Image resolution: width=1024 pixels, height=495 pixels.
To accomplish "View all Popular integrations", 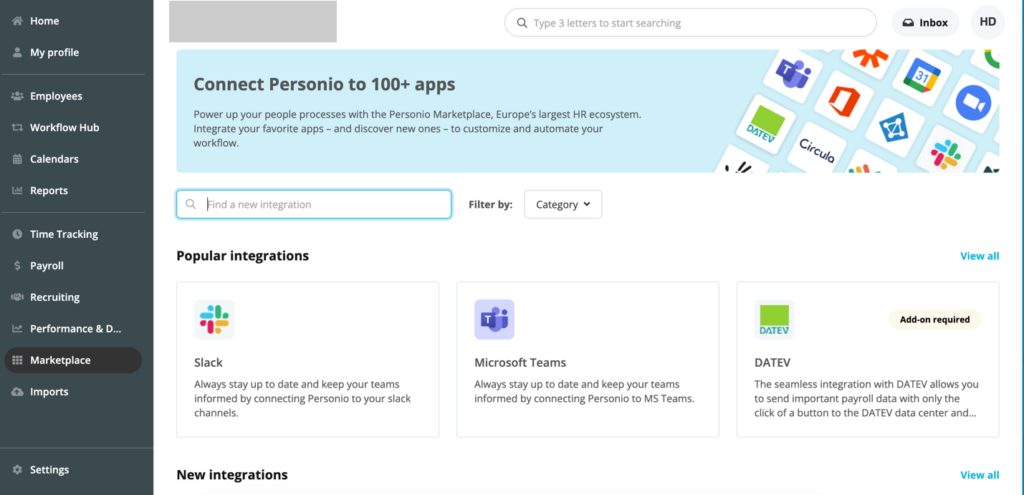I will coord(980,256).
